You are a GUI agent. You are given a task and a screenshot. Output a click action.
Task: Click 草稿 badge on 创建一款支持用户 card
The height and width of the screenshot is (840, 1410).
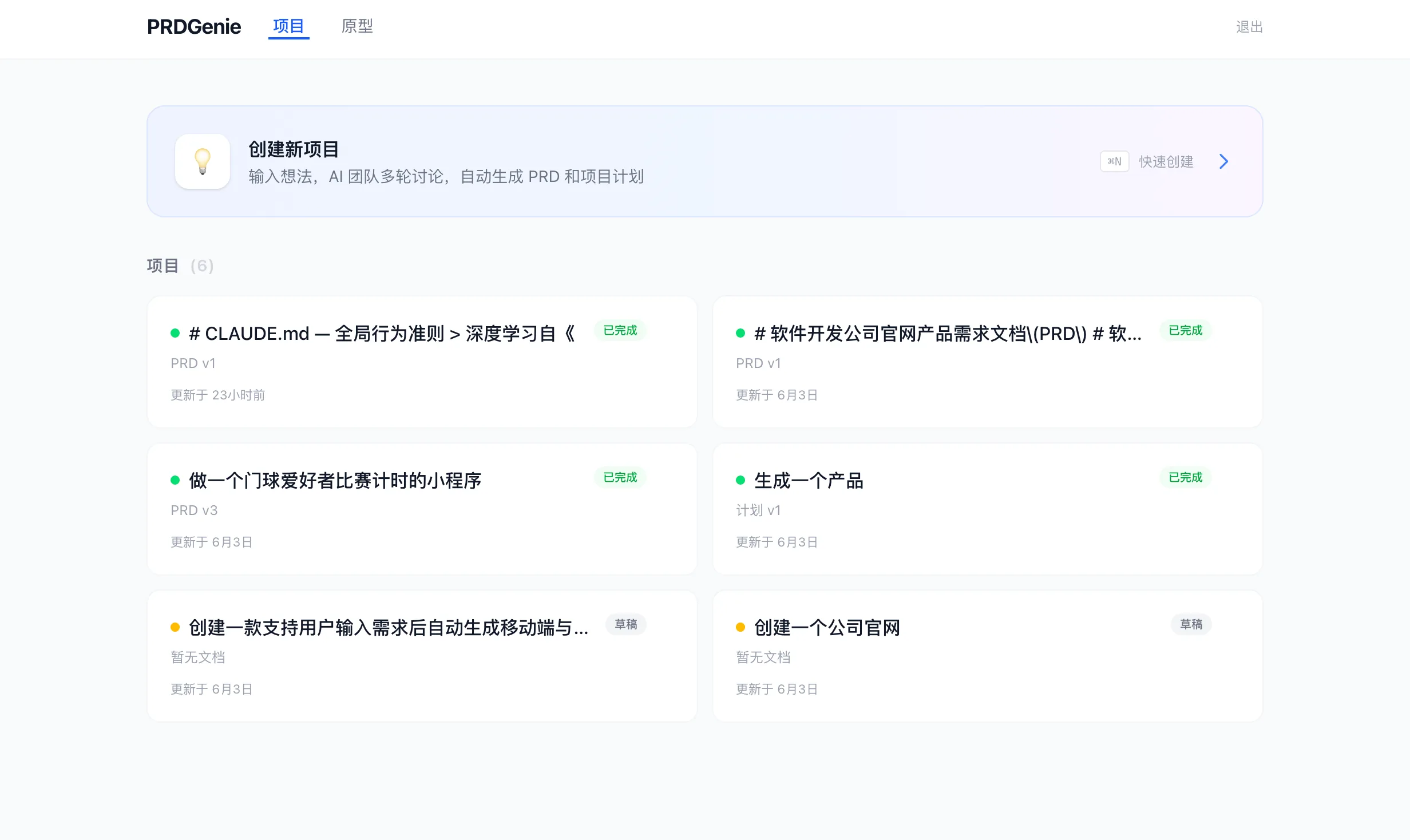[626, 624]
